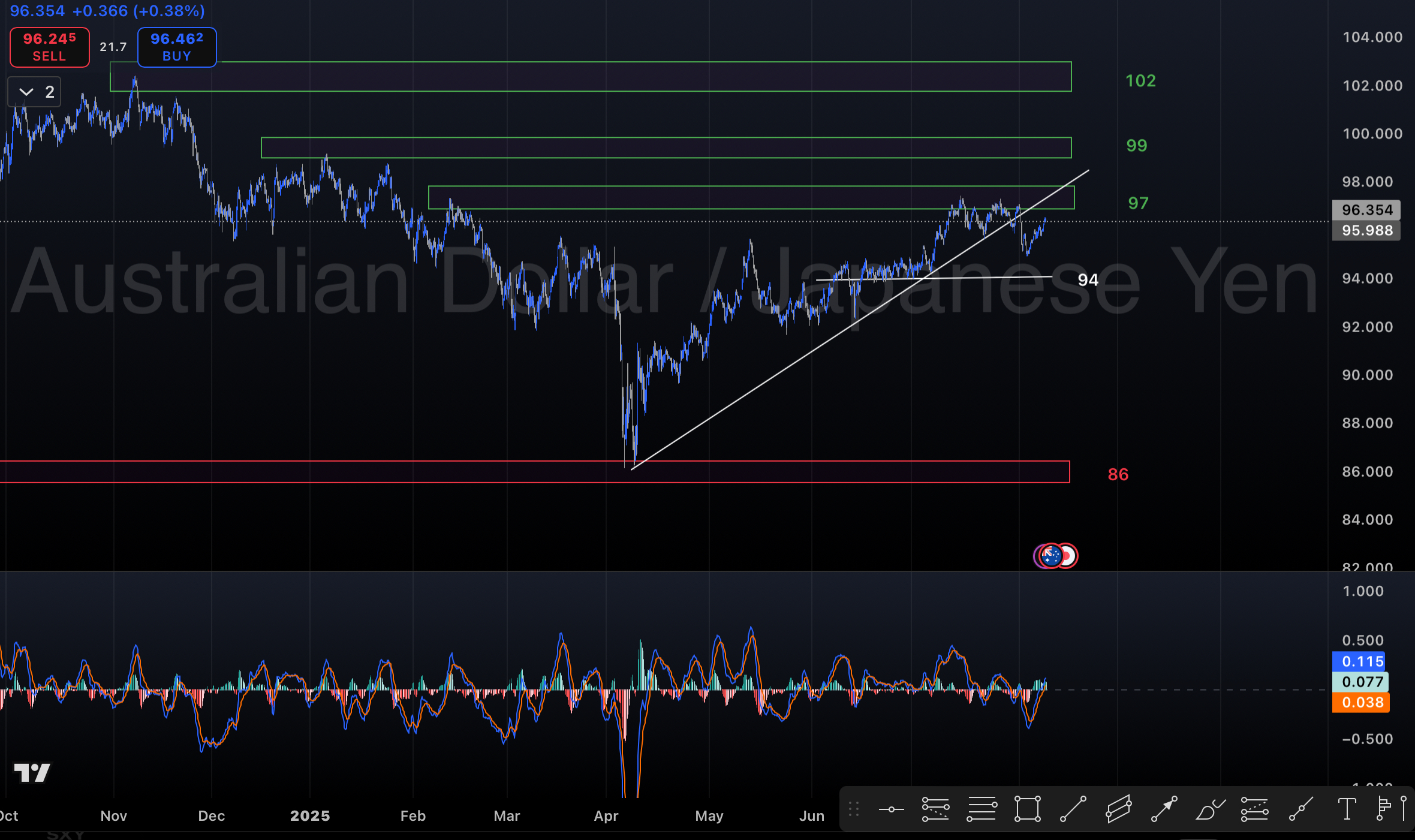Select the Trend Line drawing tool
The image size is (1415, 840).
tap(1073, 809)
